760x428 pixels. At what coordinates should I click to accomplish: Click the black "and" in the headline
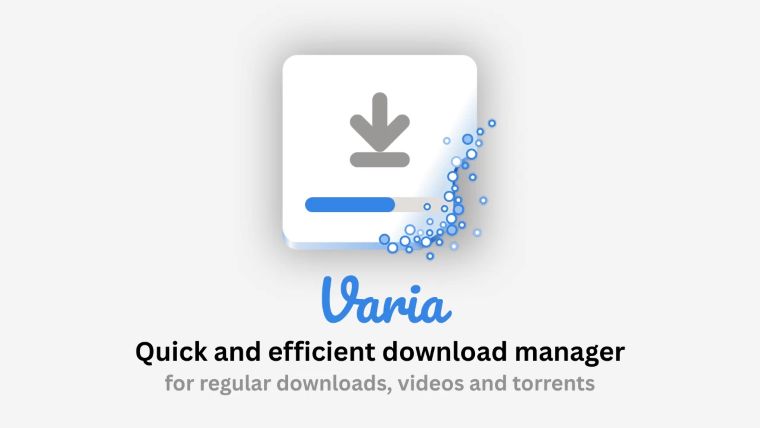click(x=238, y=351)
